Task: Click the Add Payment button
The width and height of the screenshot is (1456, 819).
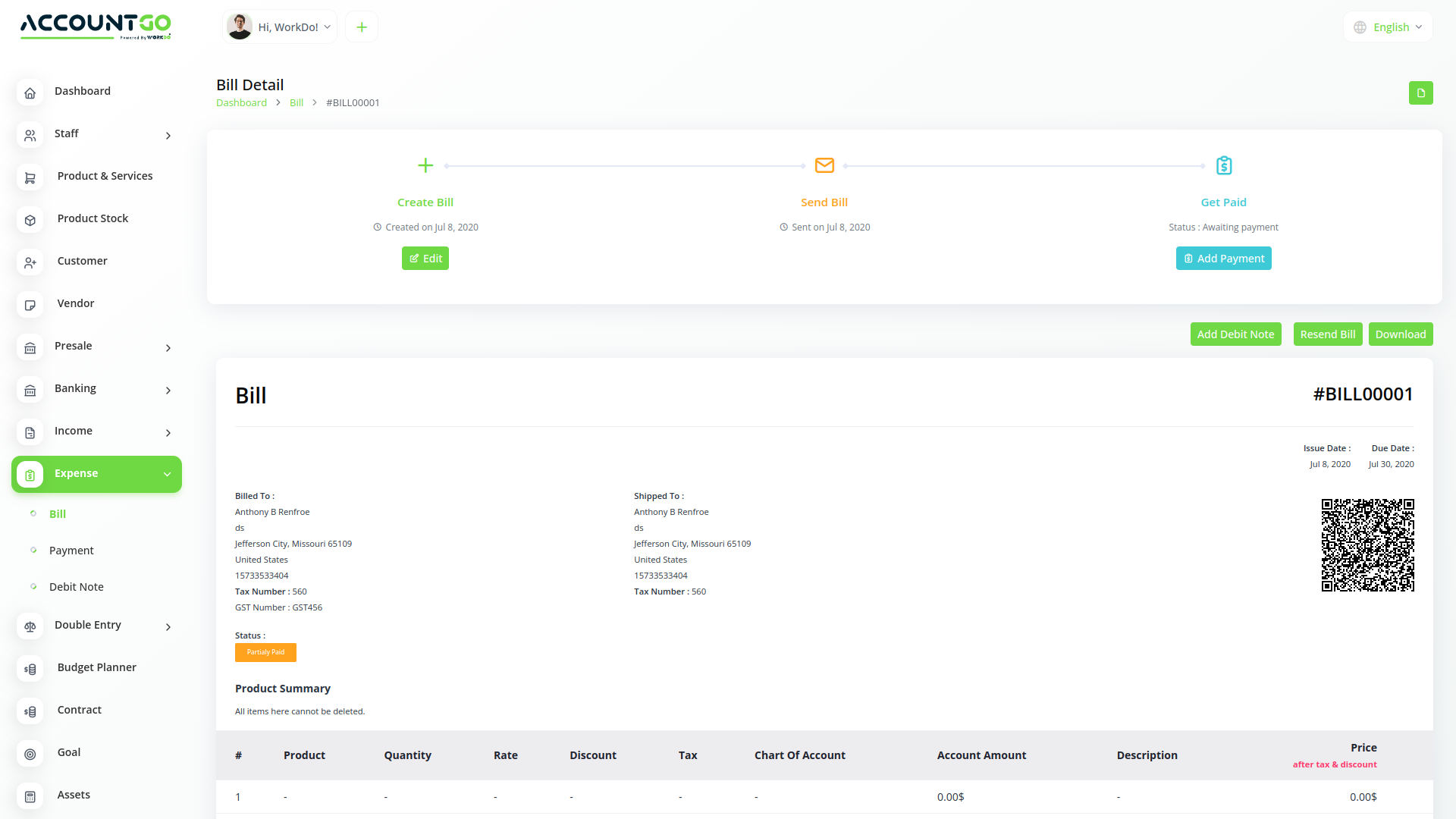Action: pyautogui.click(x=1223, y=259)
